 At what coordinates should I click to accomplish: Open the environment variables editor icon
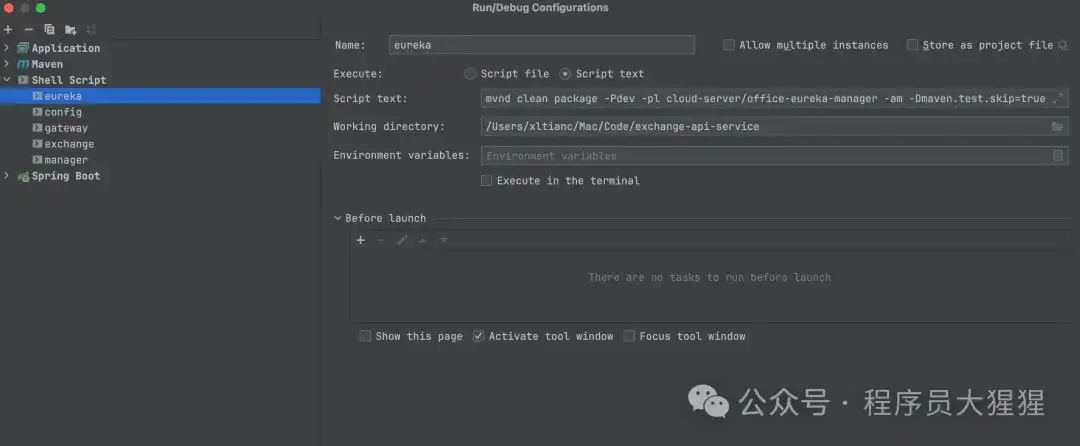click(x=1057, y=156)
